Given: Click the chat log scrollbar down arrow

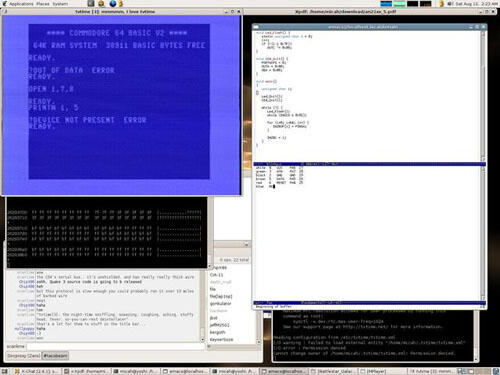Looking at the screenshot, I should pos(202,340).
